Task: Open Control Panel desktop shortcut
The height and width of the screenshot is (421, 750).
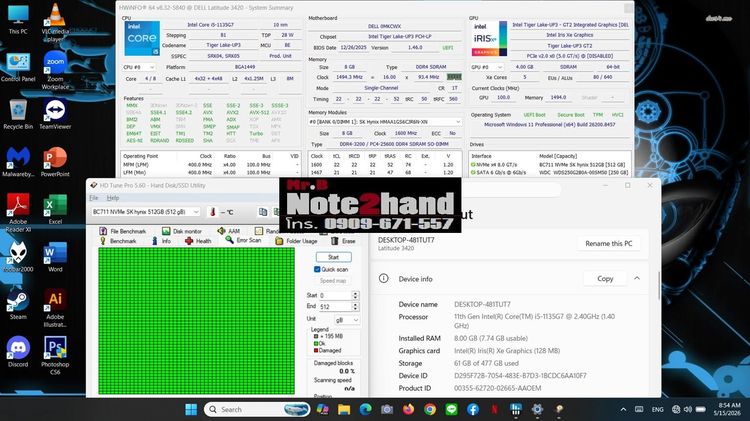Action: click(18, 67)
